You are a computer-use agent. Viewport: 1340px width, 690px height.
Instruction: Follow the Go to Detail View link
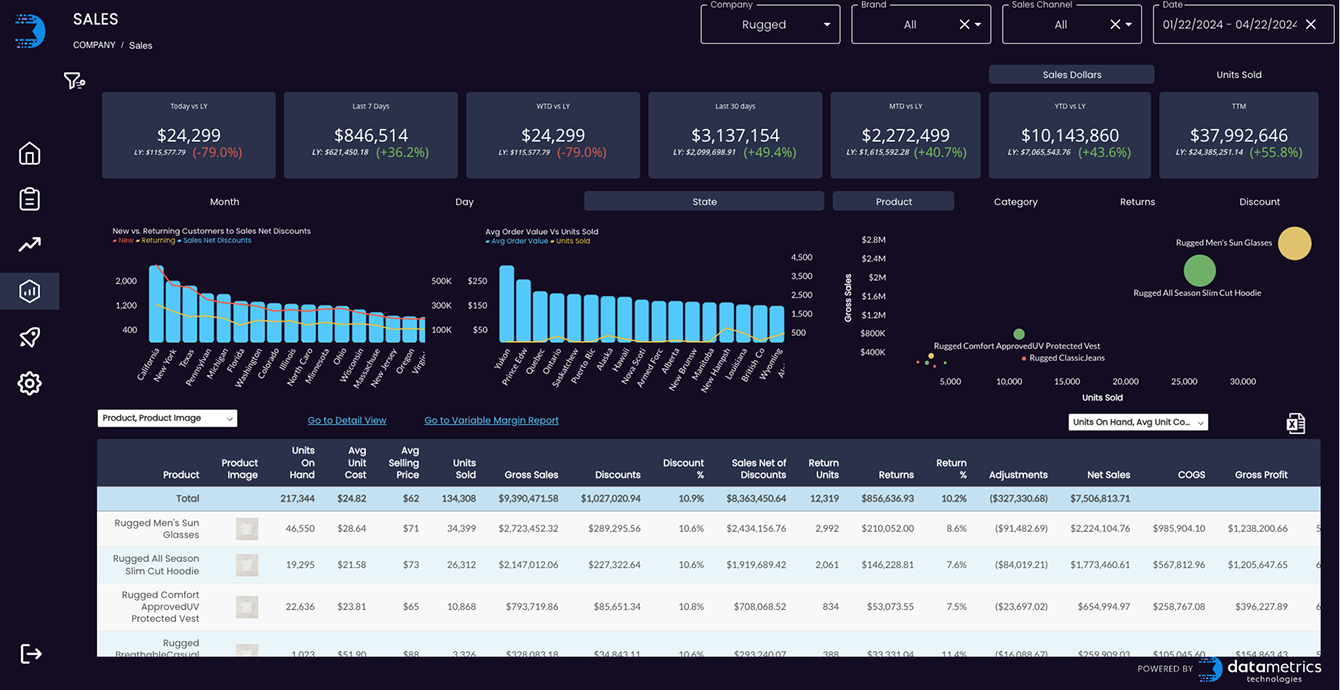coord(347,421)
